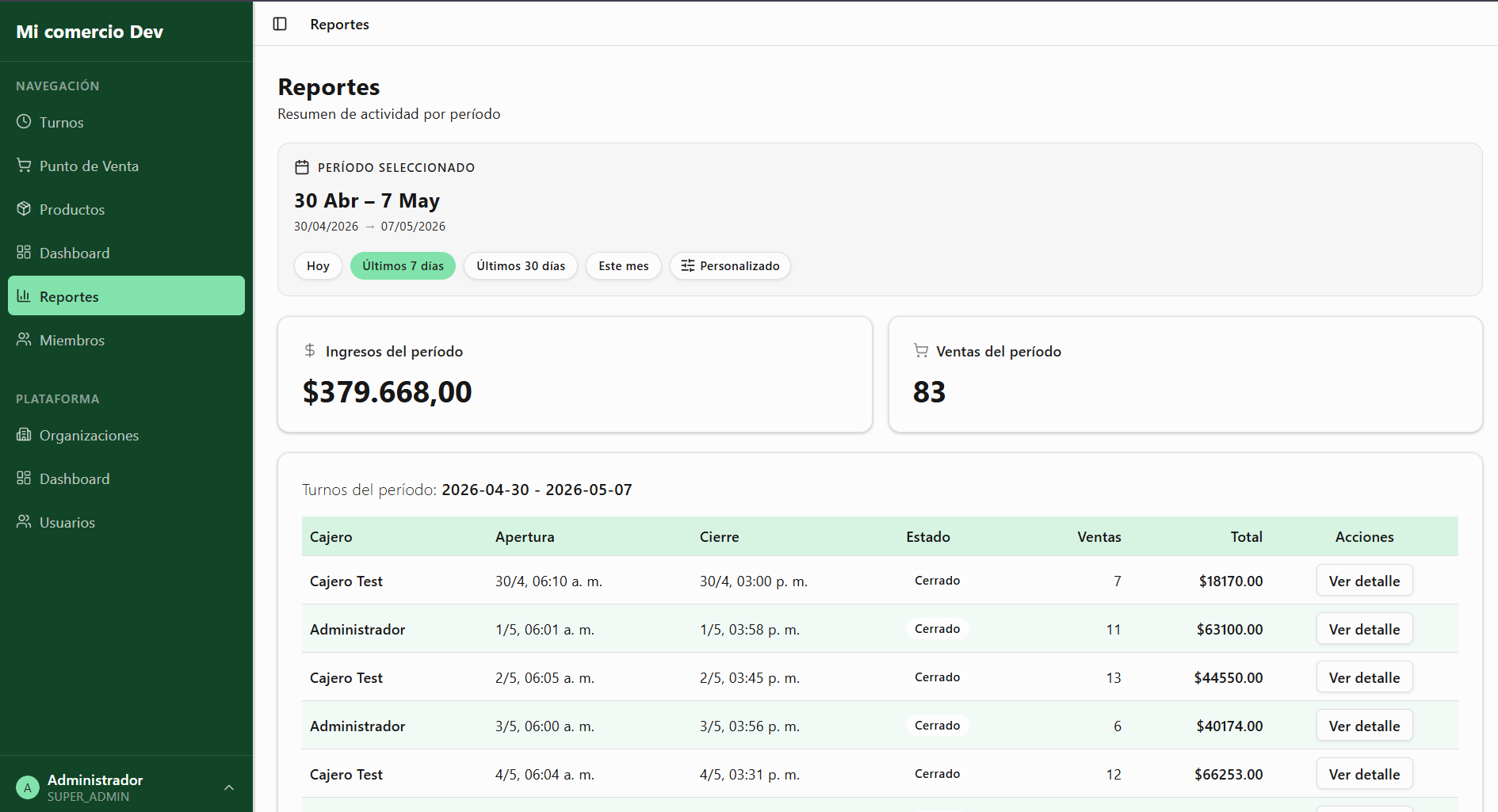The image size is (1498, 812).
Task: View detail of the $44550.00 shift
Action: click(1364, 677)
